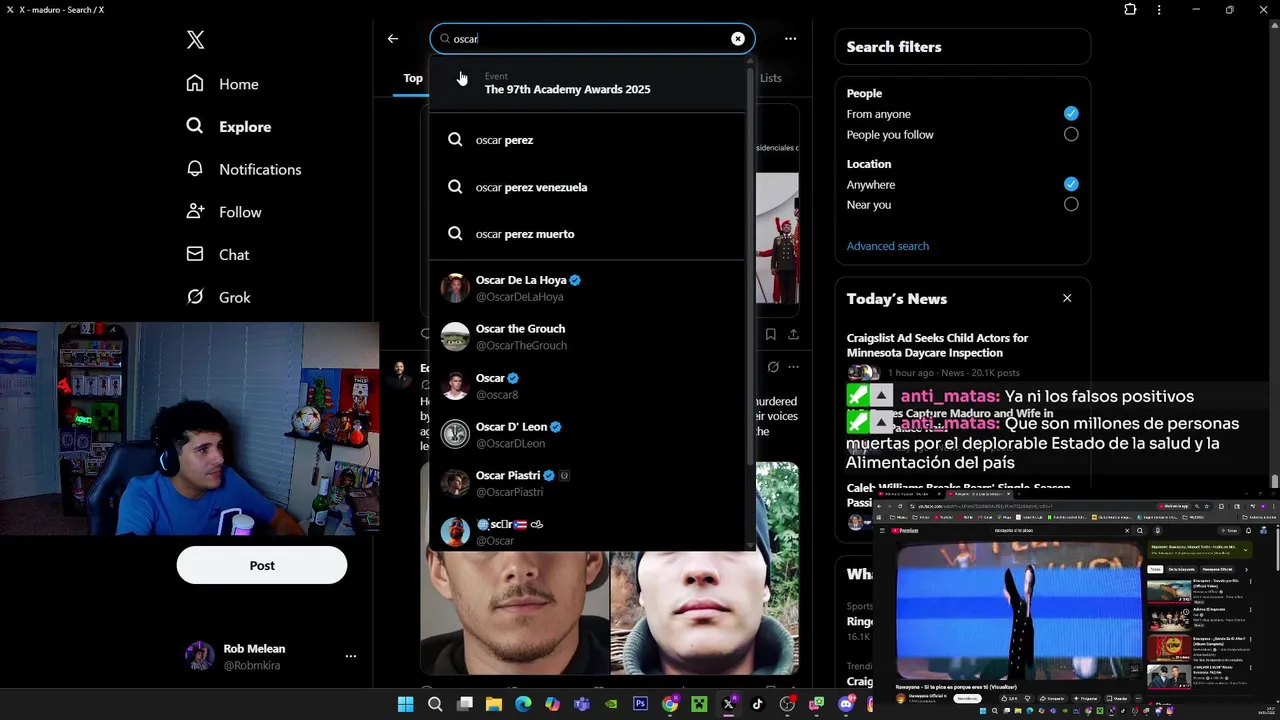Open the Oscar the Grouch account

point(587,337)
